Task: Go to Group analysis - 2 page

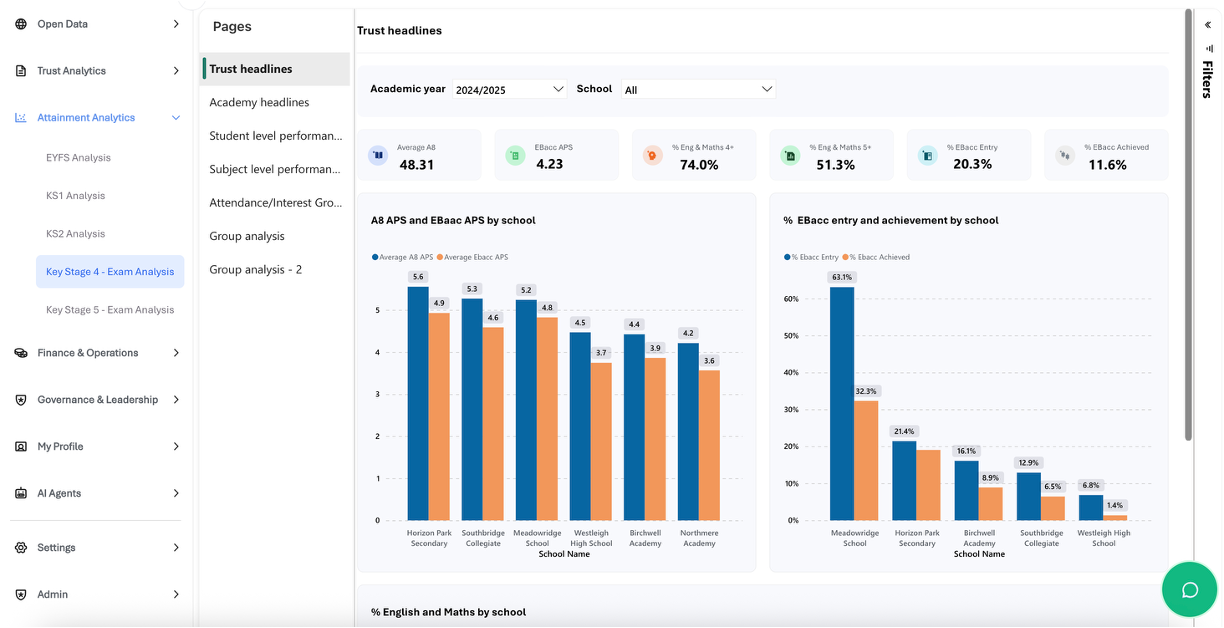Action: tap(255, 269)
